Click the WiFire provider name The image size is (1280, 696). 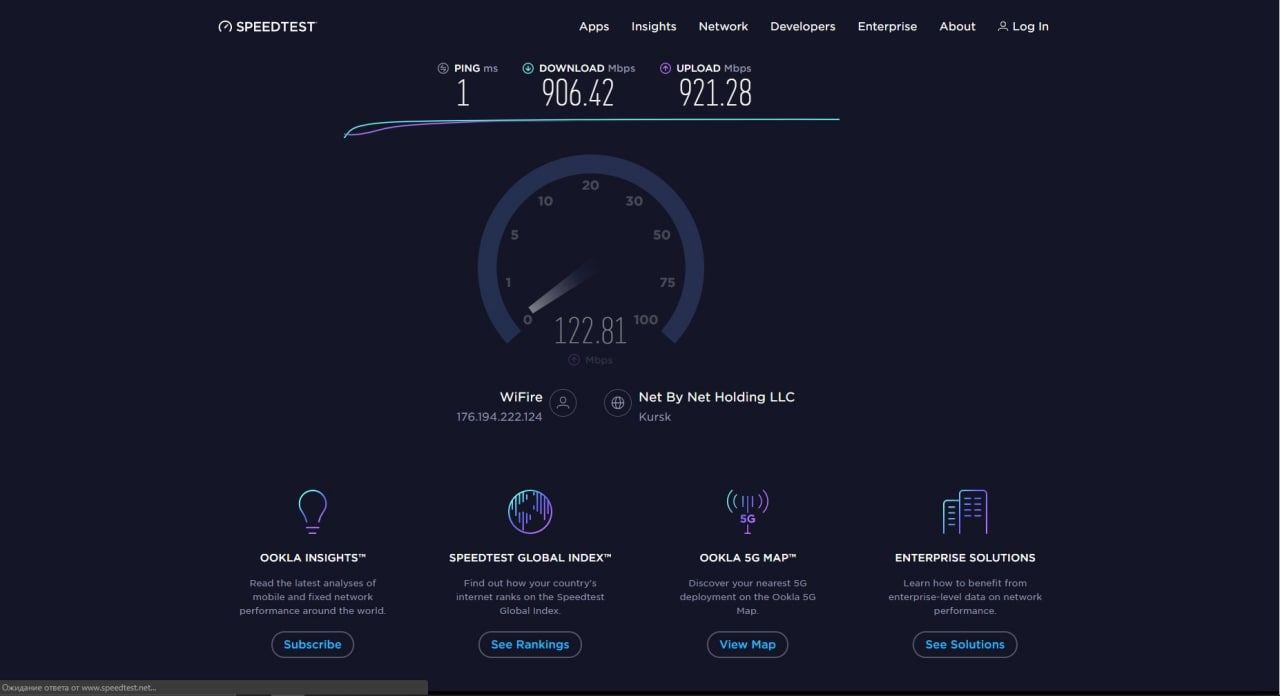click(x=521, y=397)
